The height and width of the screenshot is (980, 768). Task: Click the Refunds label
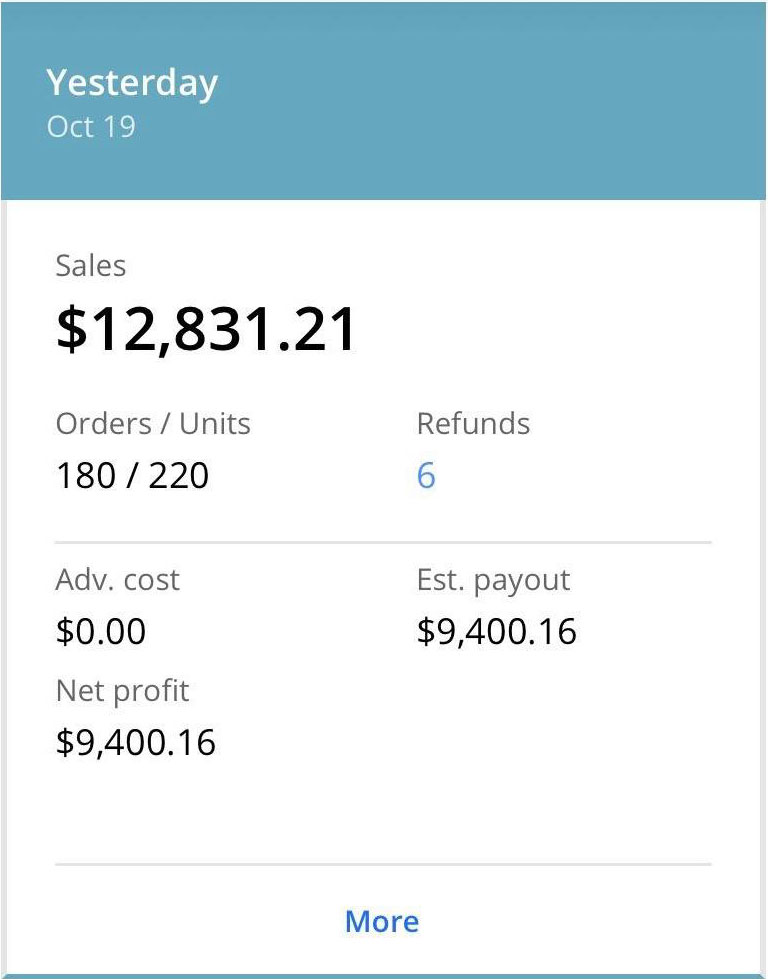473,423
